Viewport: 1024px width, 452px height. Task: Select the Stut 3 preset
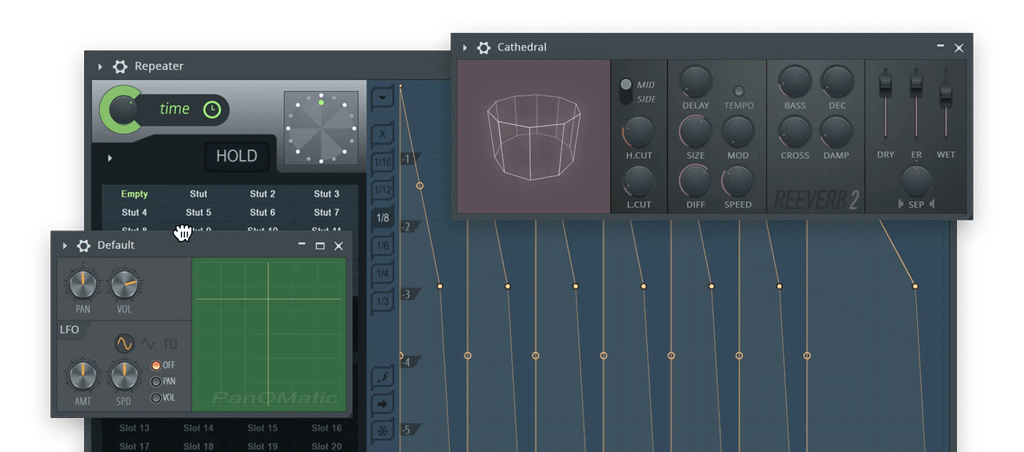point(327,194)
